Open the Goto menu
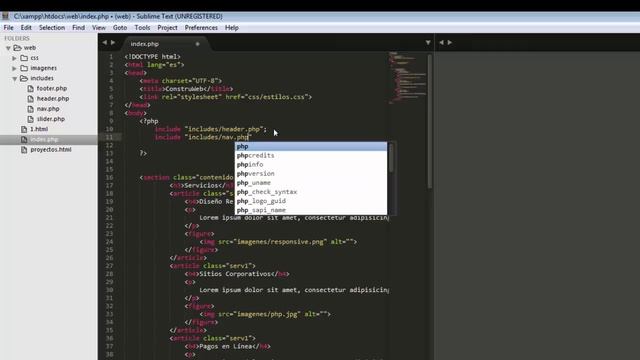Screen dimensions: 640x360 [120, 28]
